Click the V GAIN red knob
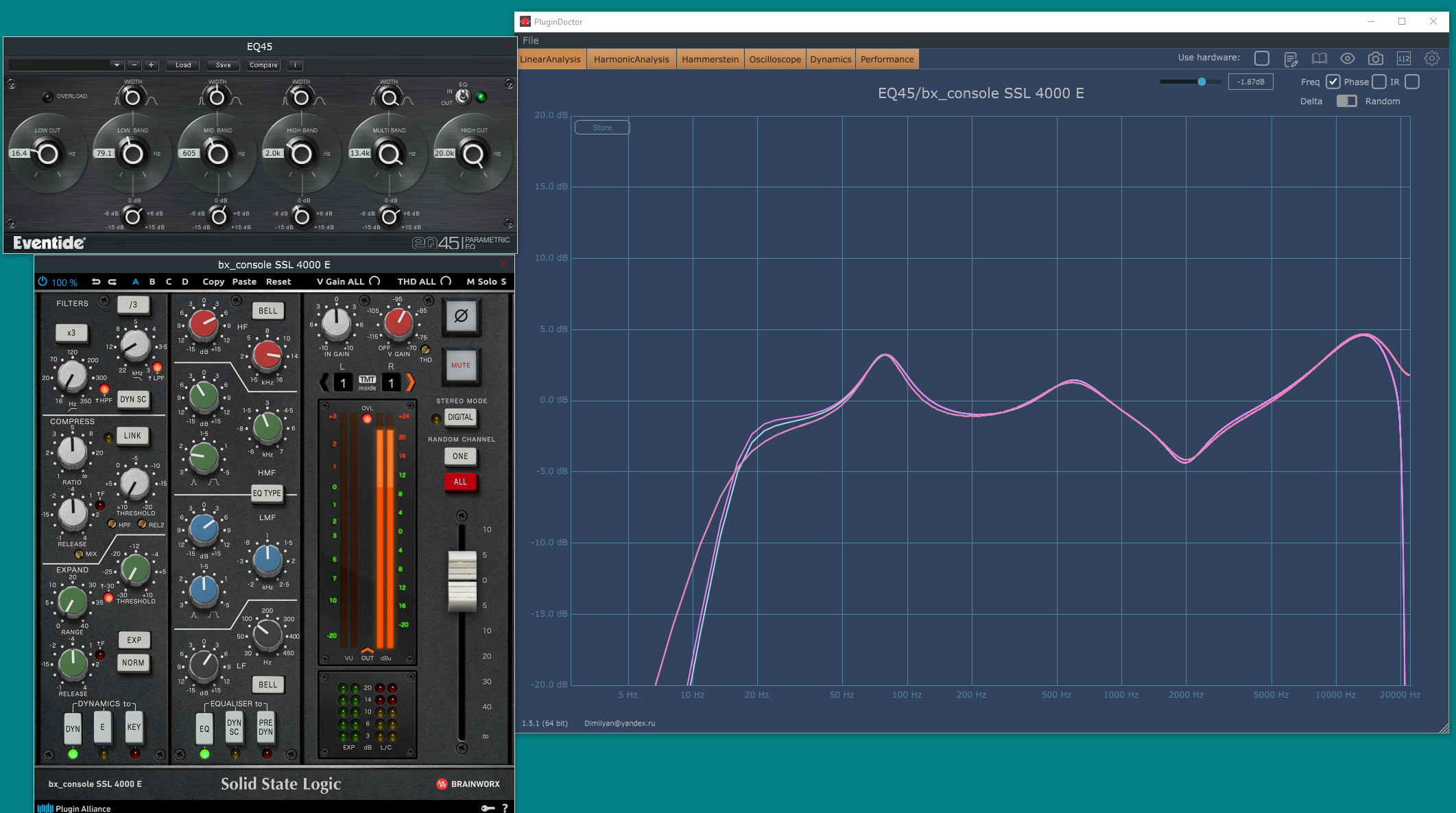Image resolution: width=1456 pixels, height=813 pixels. [x=398, y=323]
